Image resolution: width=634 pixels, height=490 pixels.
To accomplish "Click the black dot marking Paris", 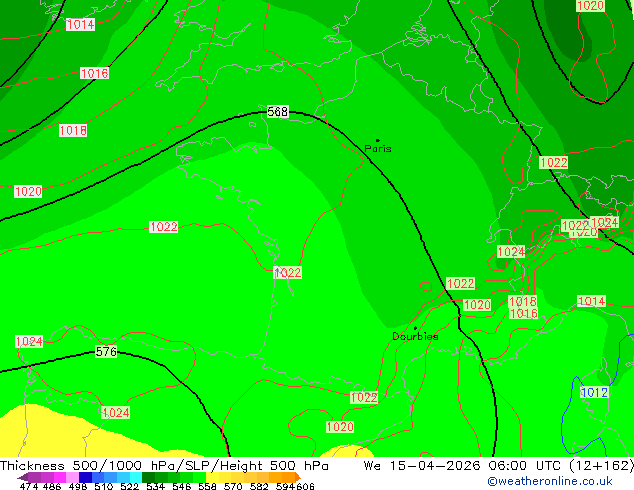I will point(378,140).
